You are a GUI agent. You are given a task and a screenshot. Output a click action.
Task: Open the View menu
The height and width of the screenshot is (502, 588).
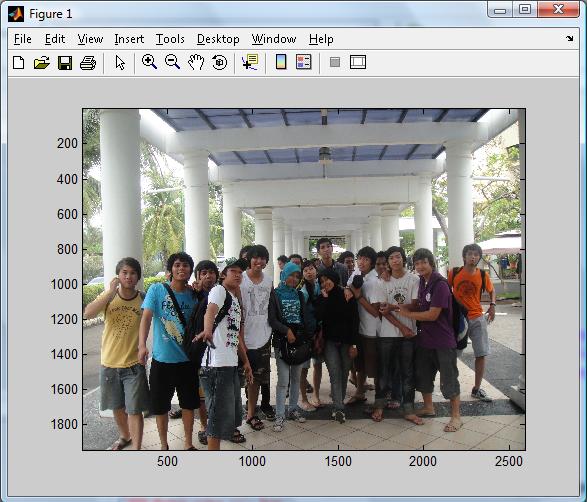point(90,39)
